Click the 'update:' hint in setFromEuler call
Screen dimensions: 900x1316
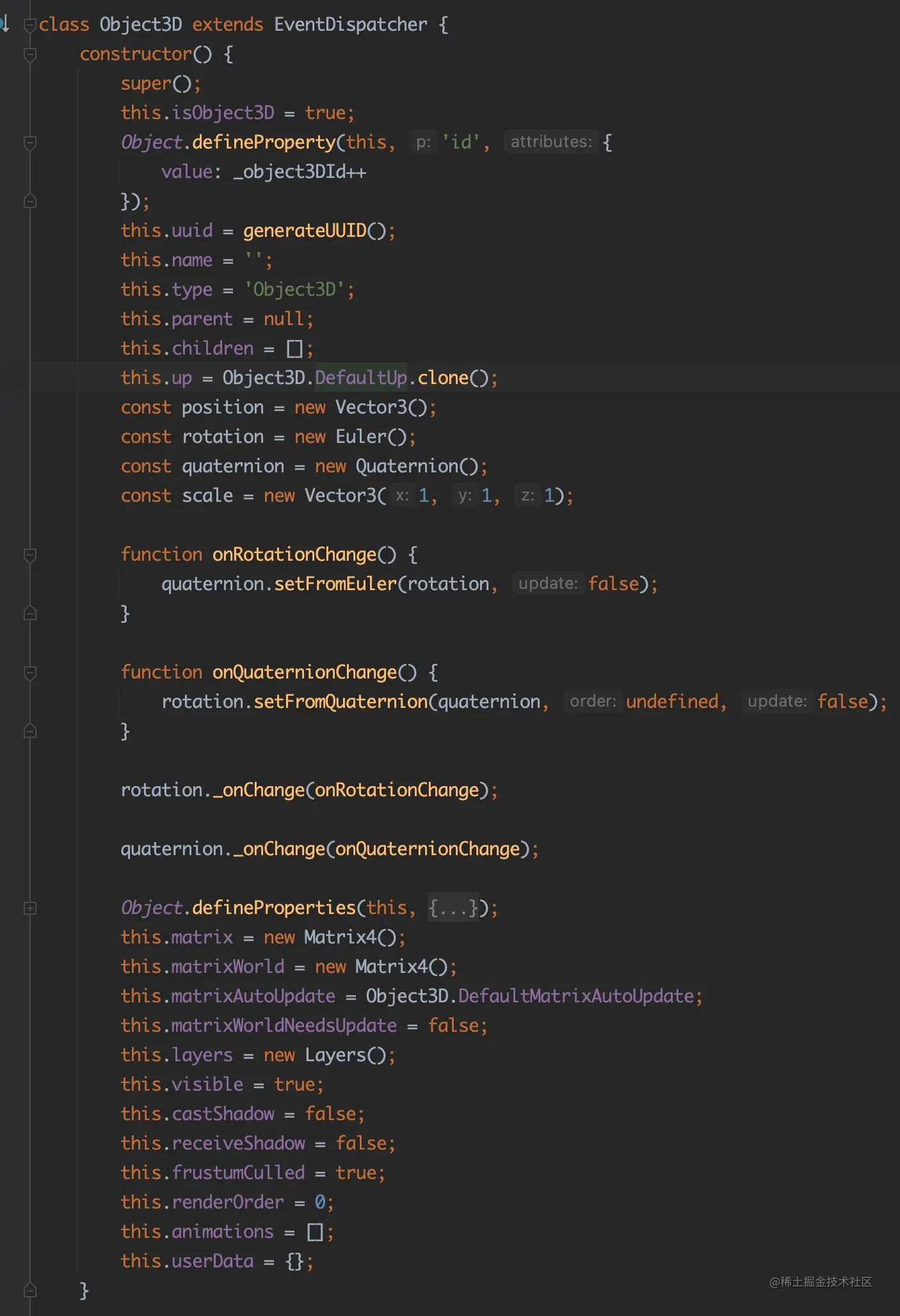click(x=548, y=583)
